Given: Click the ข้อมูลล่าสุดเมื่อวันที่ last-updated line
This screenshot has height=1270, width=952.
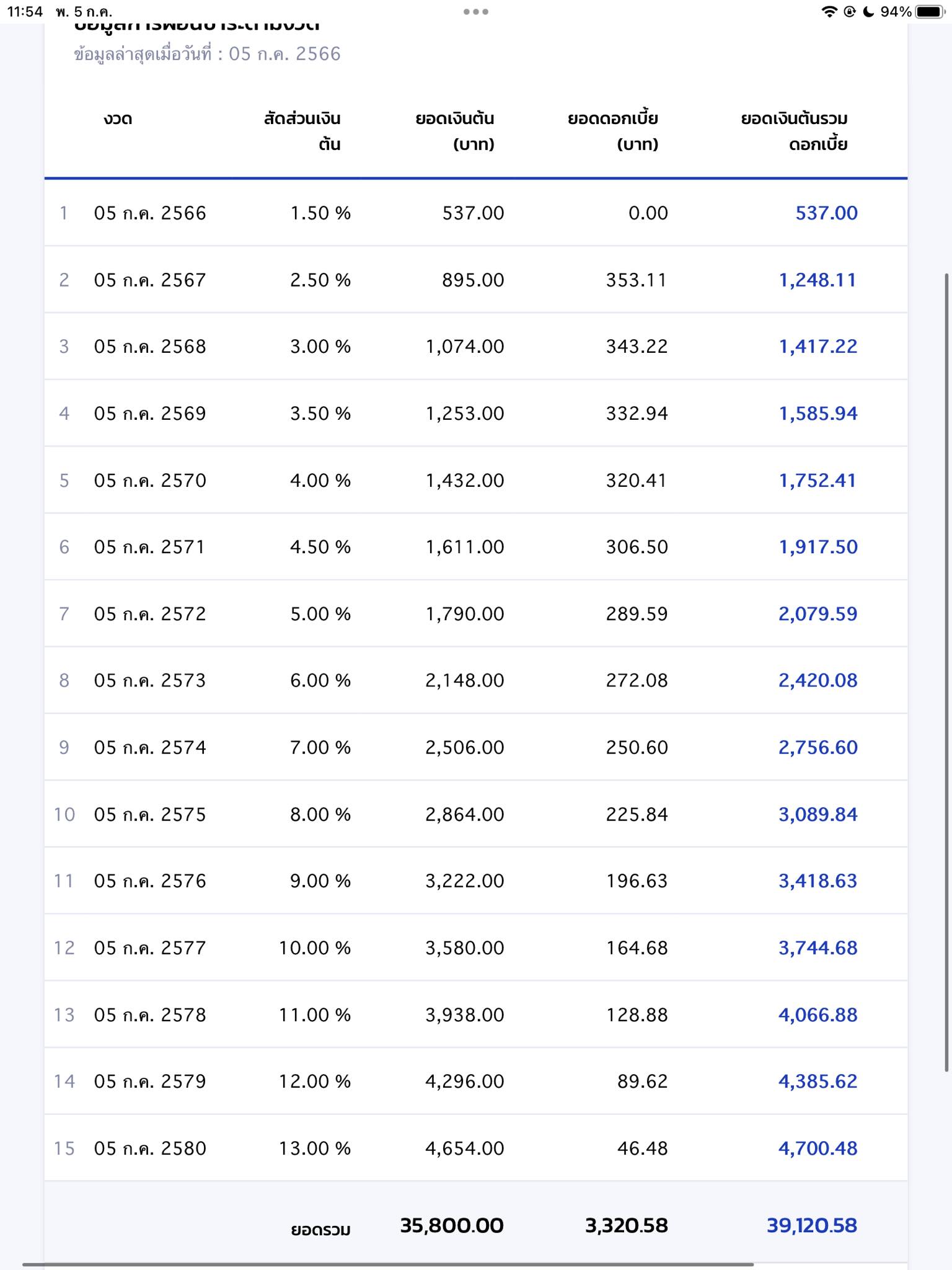Looking at the screenshot, I should (207, 54).
